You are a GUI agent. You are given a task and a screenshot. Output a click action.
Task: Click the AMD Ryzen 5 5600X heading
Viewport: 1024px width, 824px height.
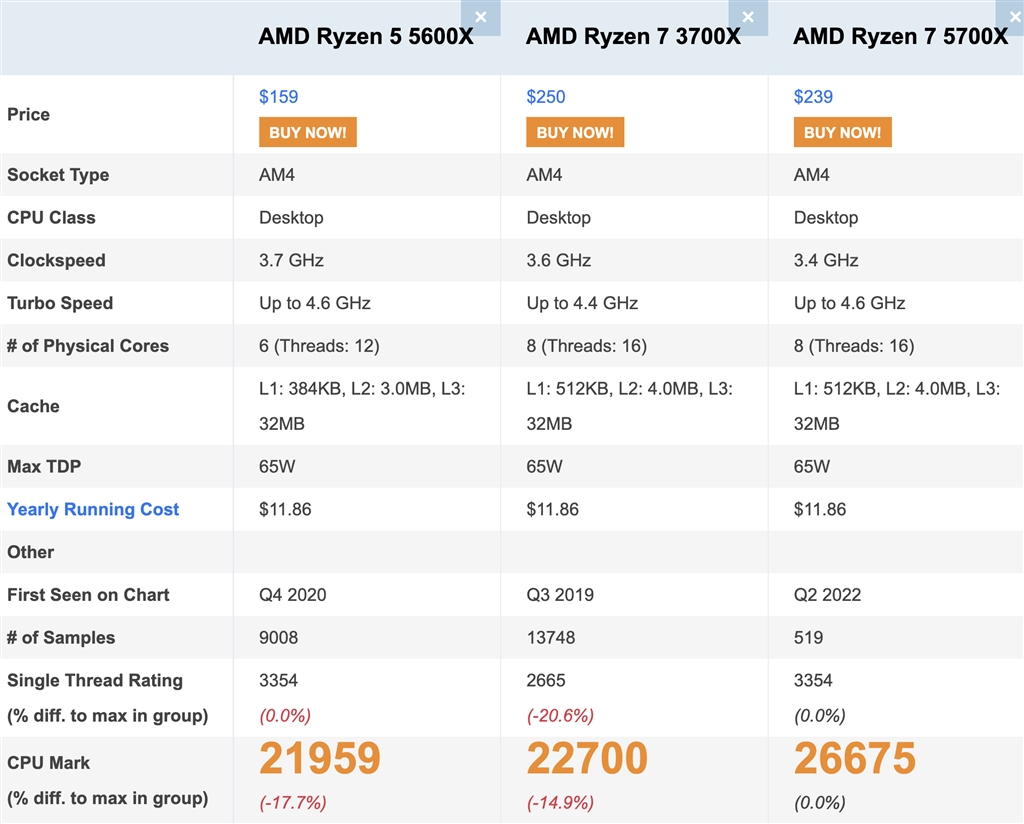coord(366,37)
